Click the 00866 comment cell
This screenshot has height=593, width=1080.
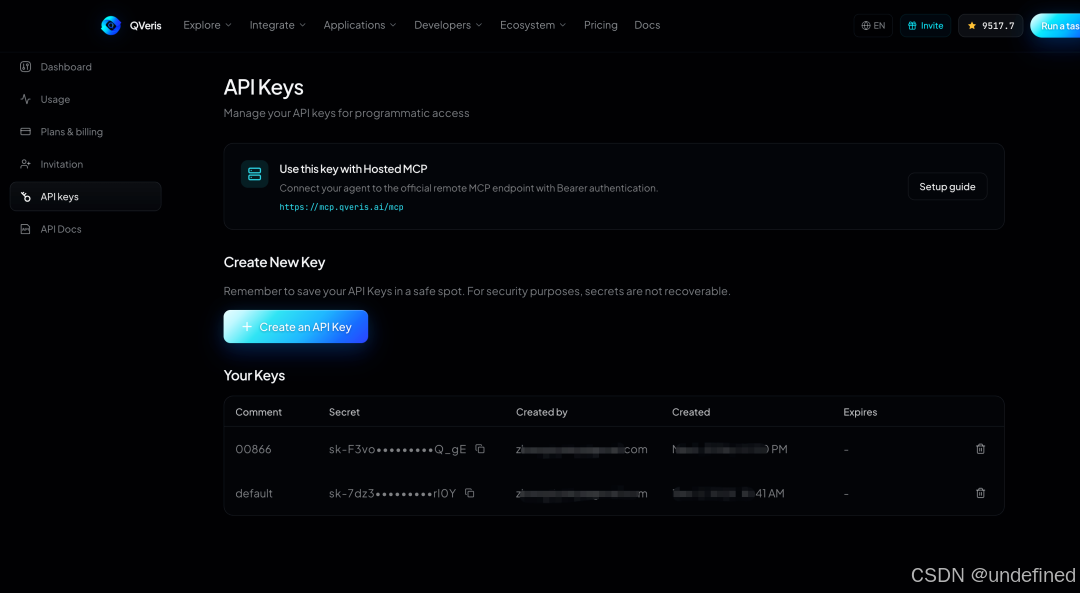pos(253,449)
